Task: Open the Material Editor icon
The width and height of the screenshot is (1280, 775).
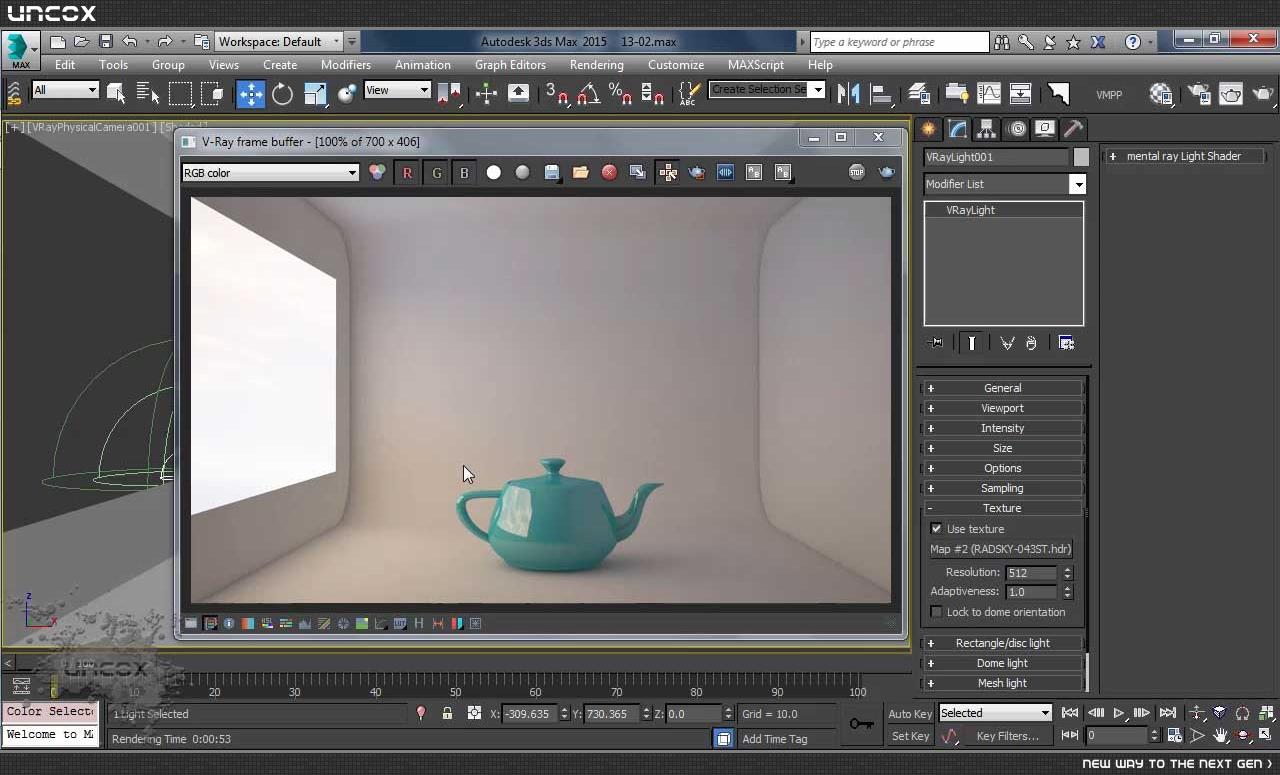Action: [1161, 94]
